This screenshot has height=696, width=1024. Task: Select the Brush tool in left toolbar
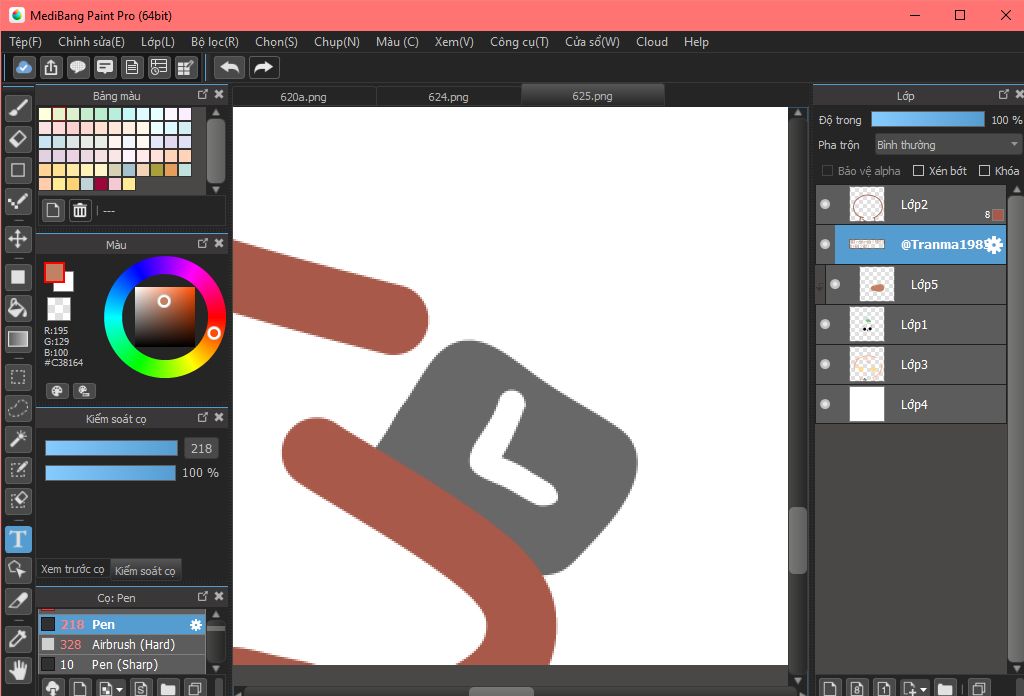point(18,108)
